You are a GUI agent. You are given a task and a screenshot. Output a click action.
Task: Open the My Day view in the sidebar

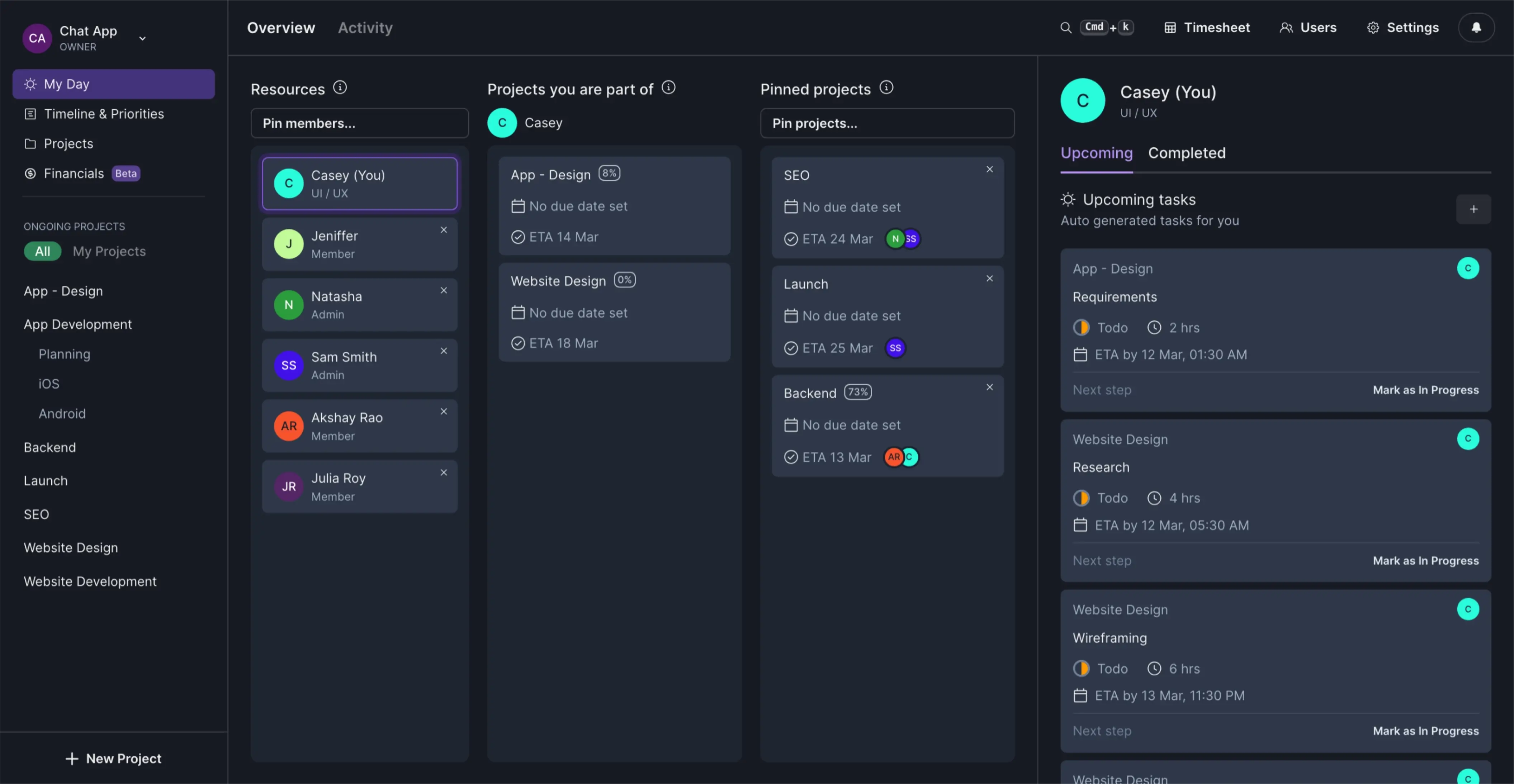click(66, 84)
